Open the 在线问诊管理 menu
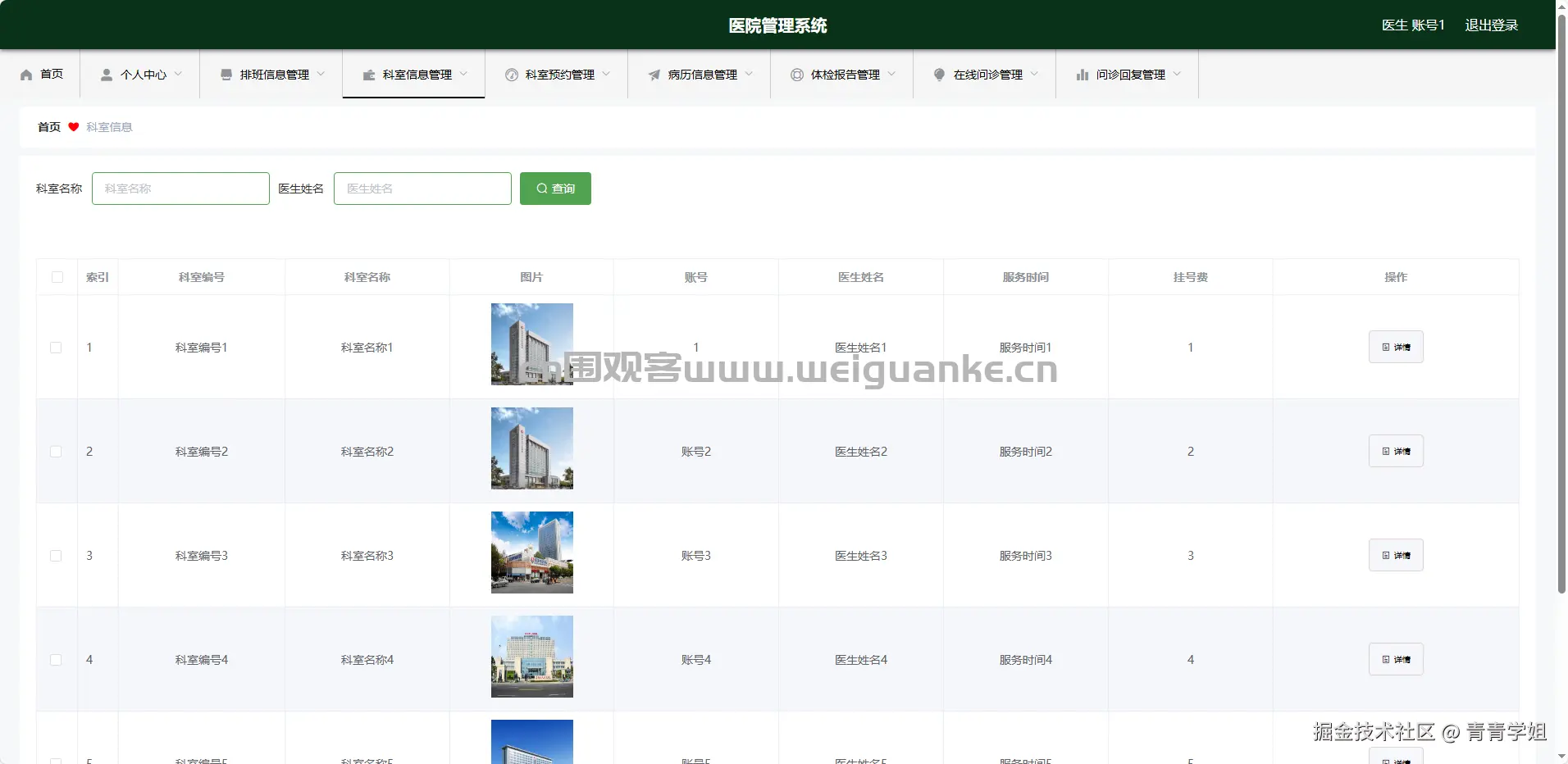1568x764 pixels. pyautogui.click(x=985, y=75)
